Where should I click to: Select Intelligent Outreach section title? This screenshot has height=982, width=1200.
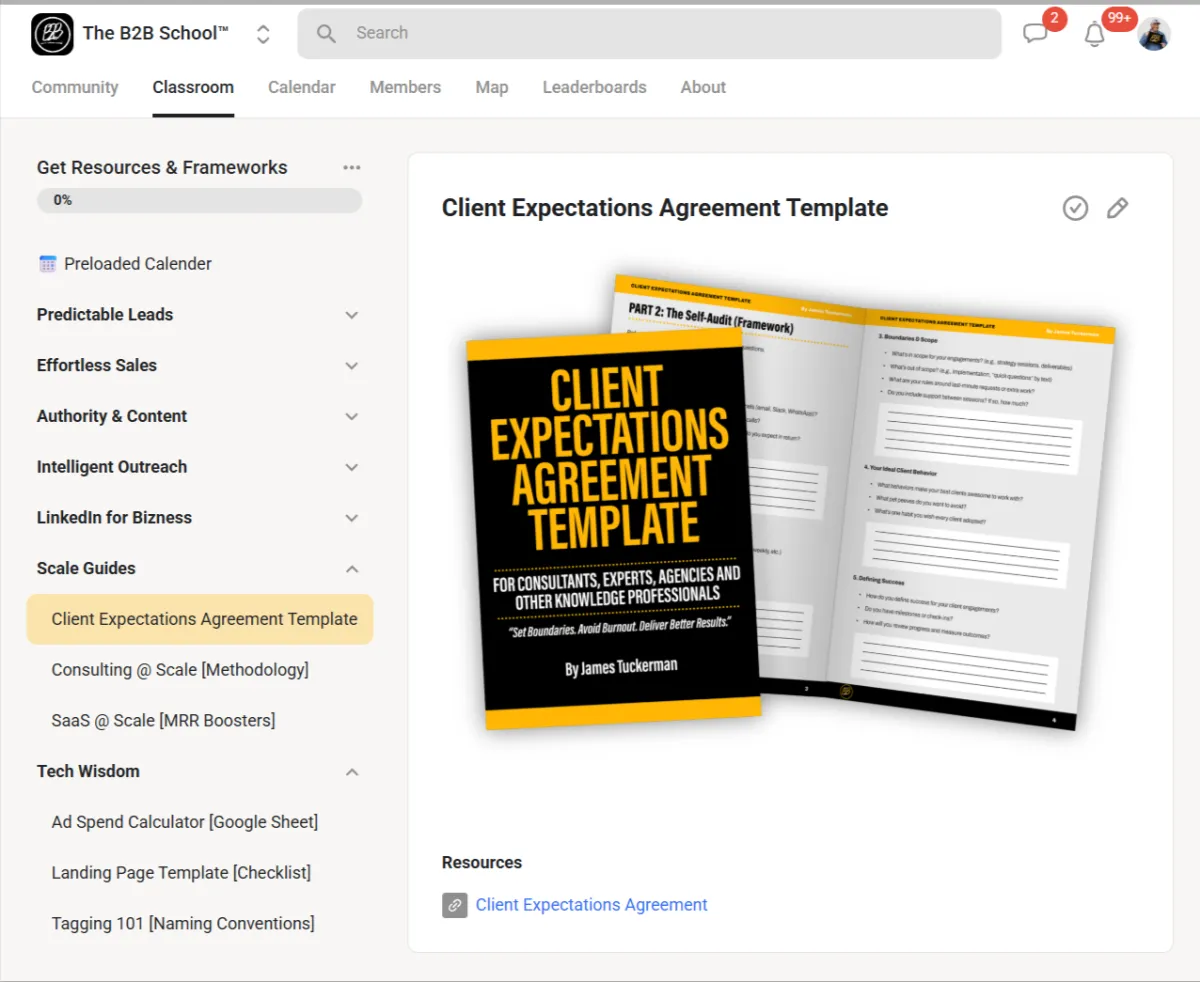click(x=112, y=467)
